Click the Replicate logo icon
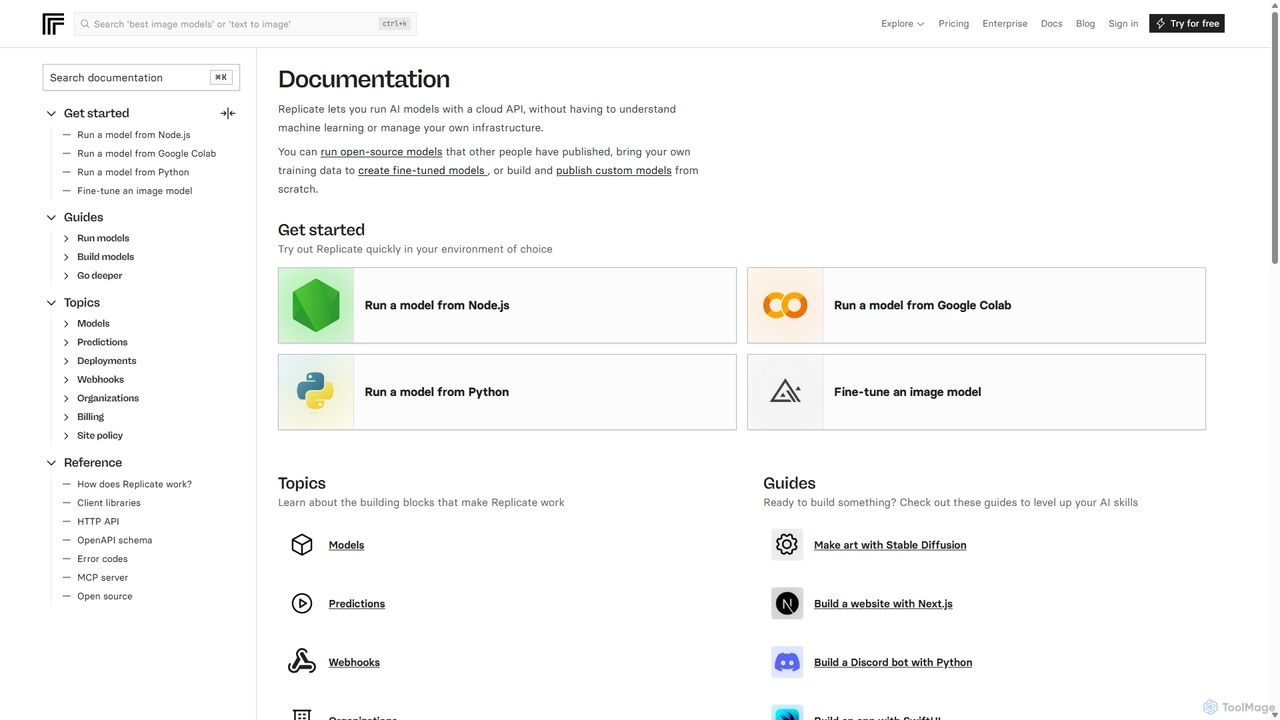 click(53, 24)
